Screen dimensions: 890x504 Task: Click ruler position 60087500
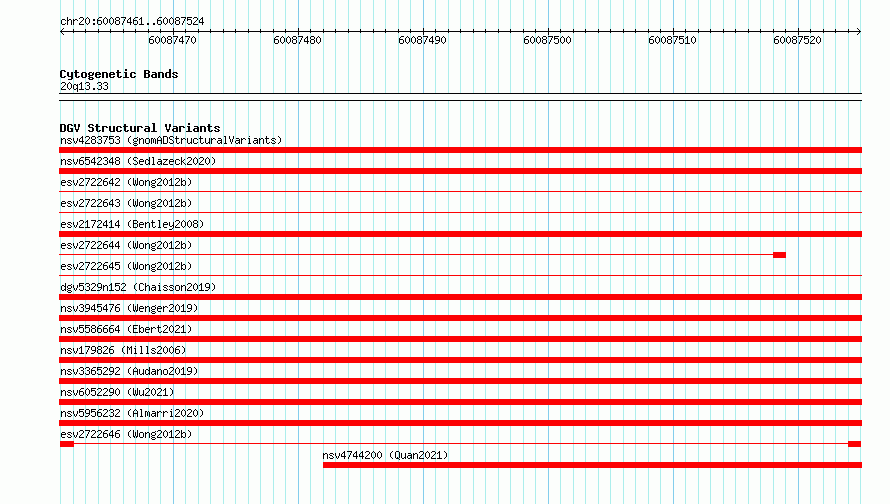547,40
